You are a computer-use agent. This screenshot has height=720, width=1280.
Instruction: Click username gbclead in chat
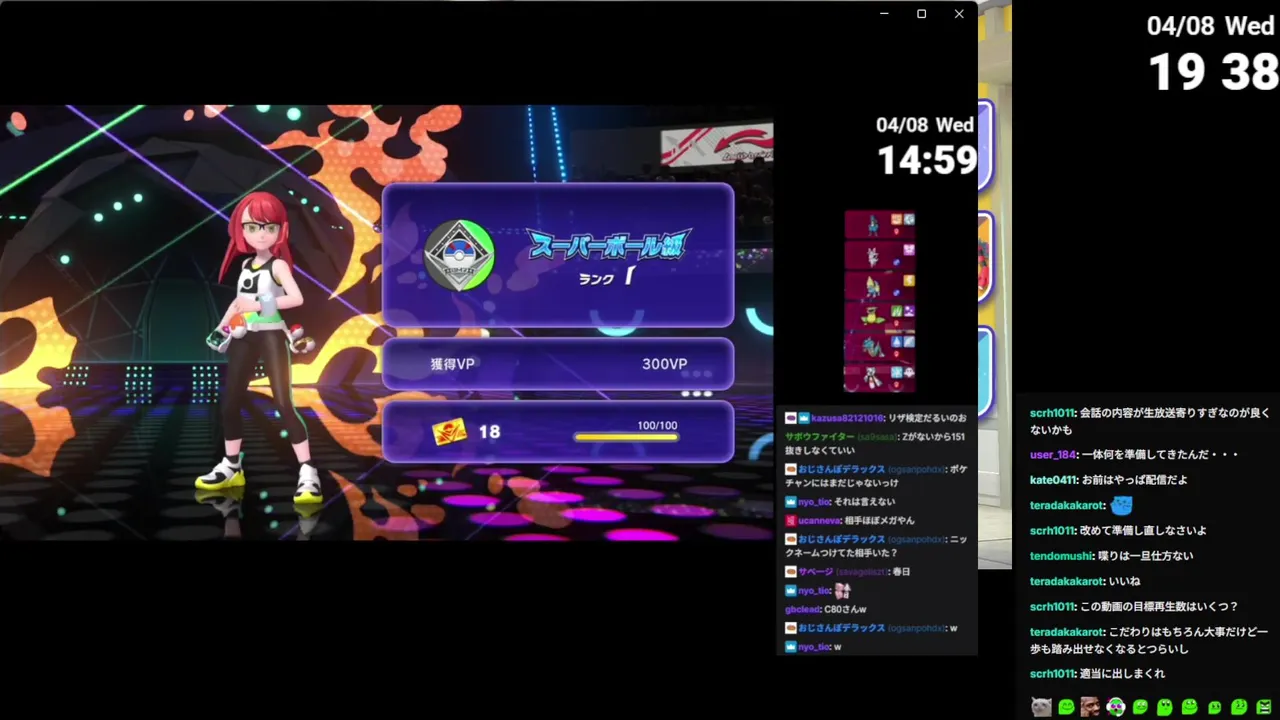[x=801, y=609]
